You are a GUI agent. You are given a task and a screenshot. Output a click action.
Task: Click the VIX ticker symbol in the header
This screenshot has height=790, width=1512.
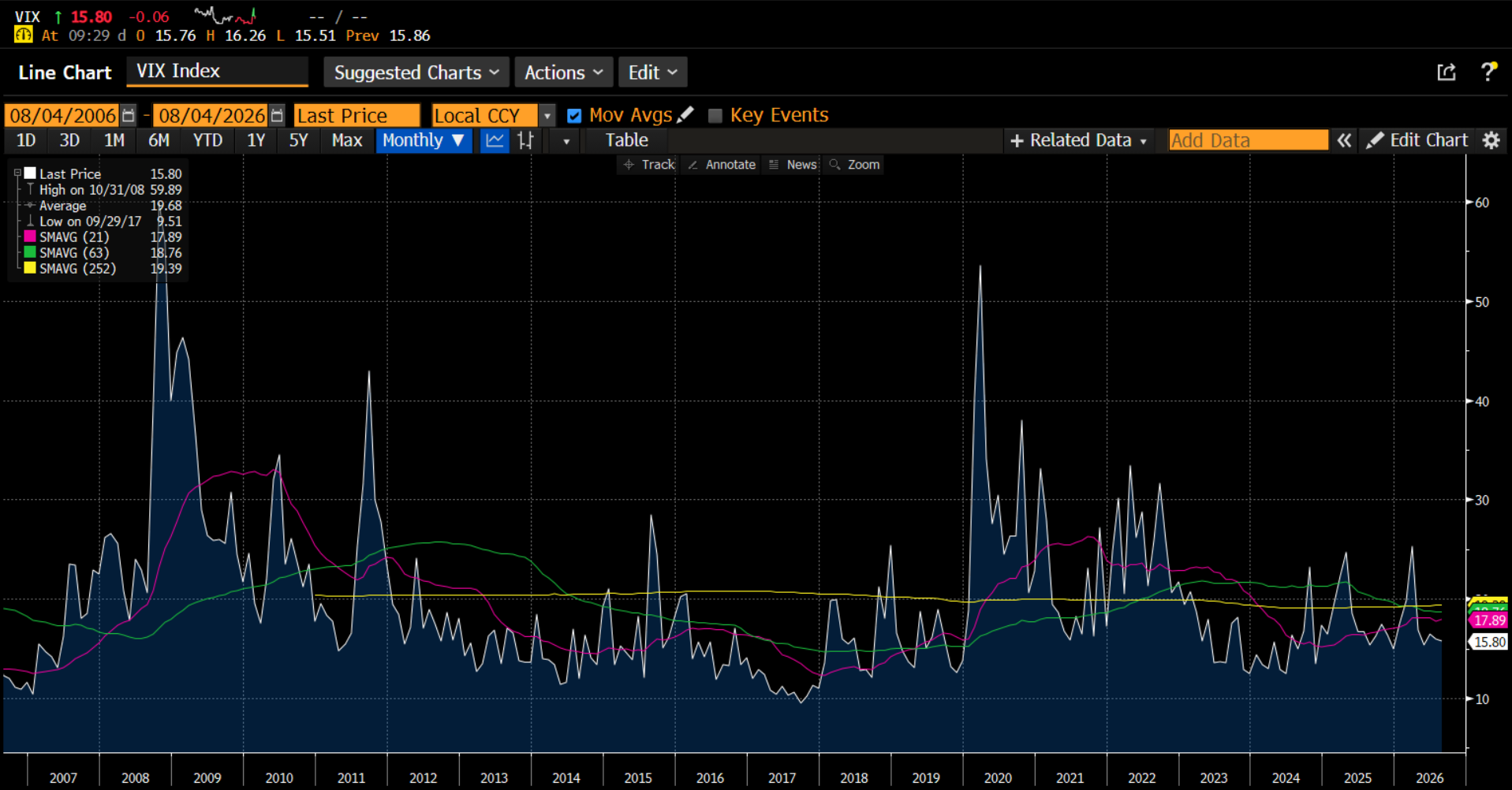(x=28, y=17)
